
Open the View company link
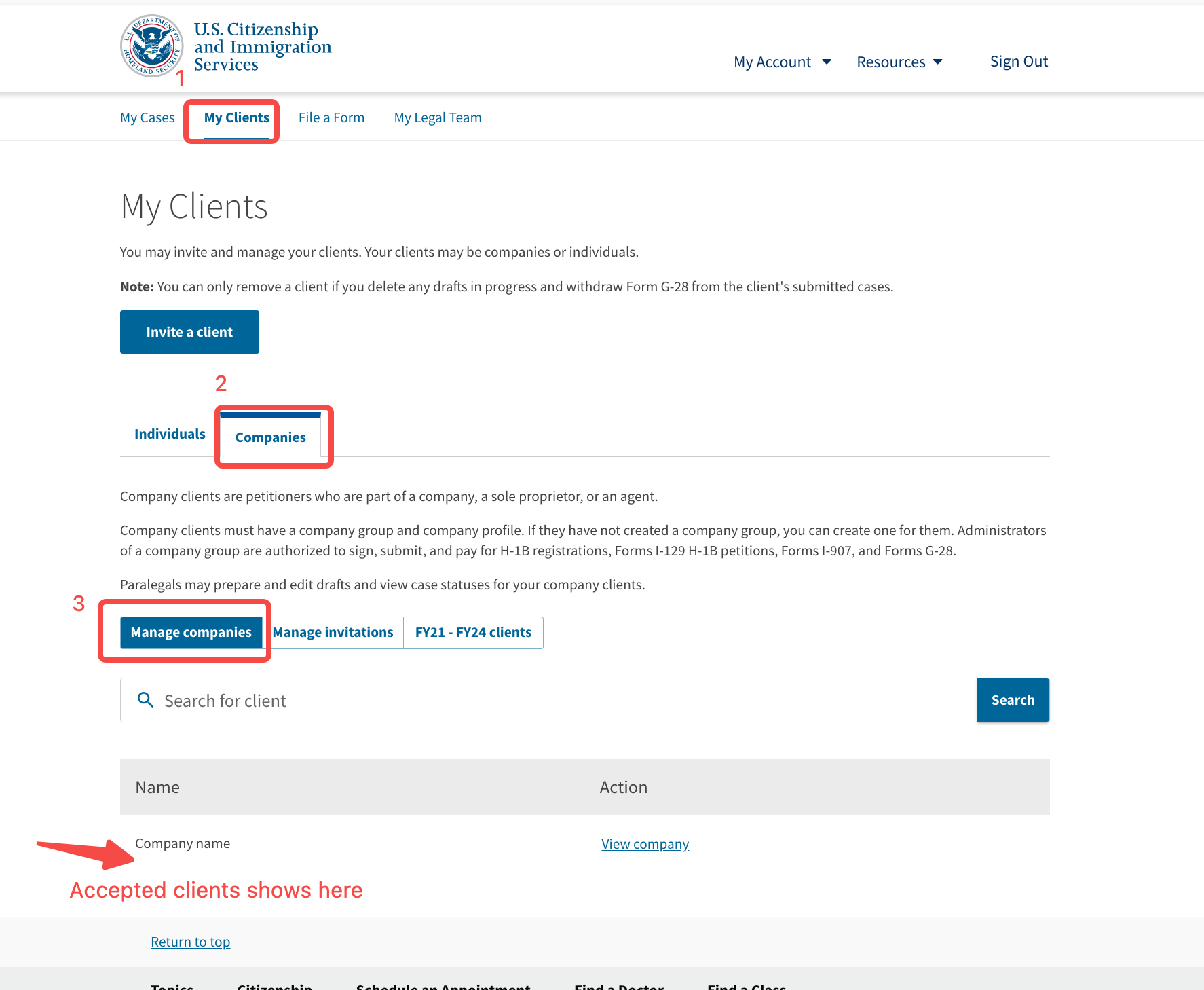(x=645, y=844)
